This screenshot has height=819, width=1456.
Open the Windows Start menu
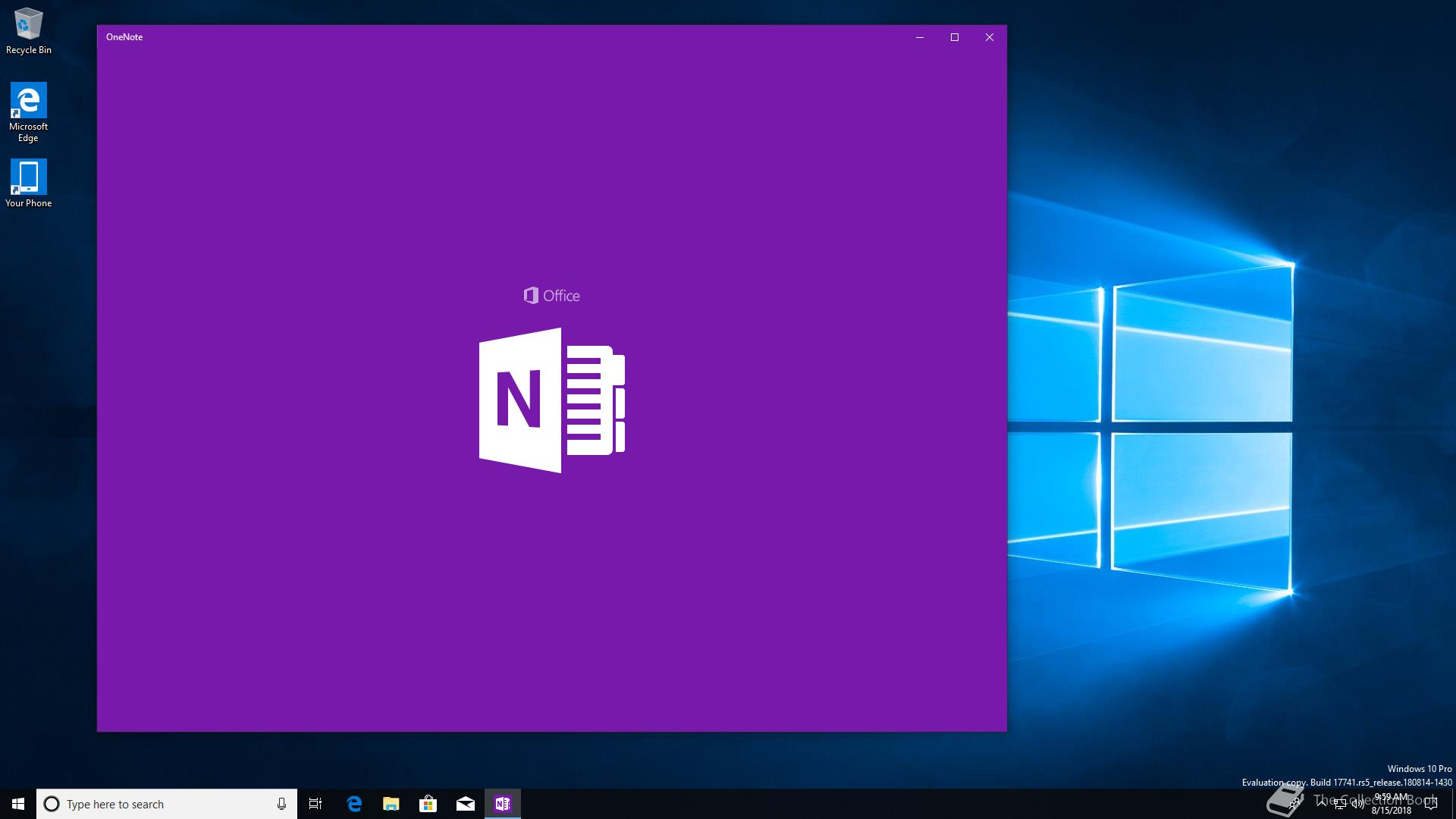18,804
